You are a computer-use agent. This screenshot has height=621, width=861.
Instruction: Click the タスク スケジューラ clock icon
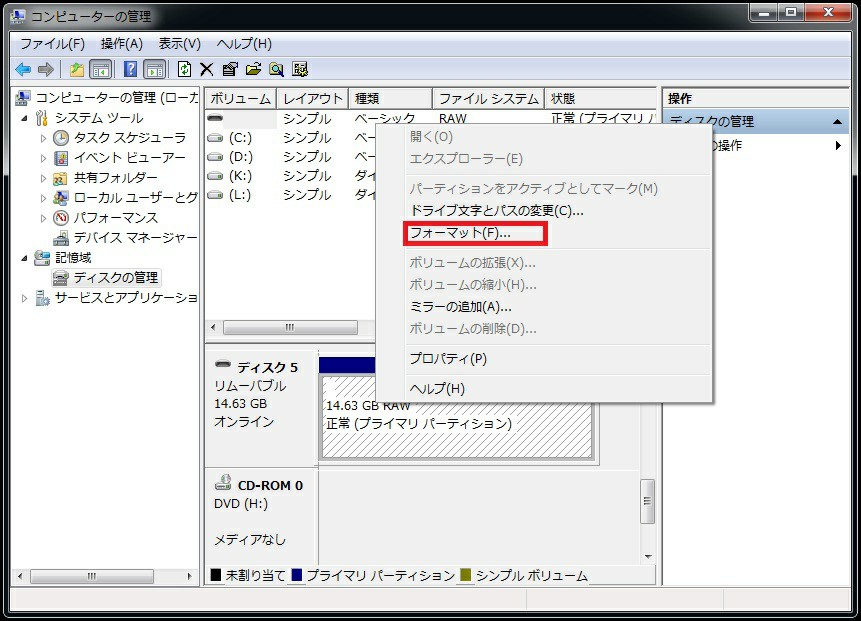pos(60,138)
